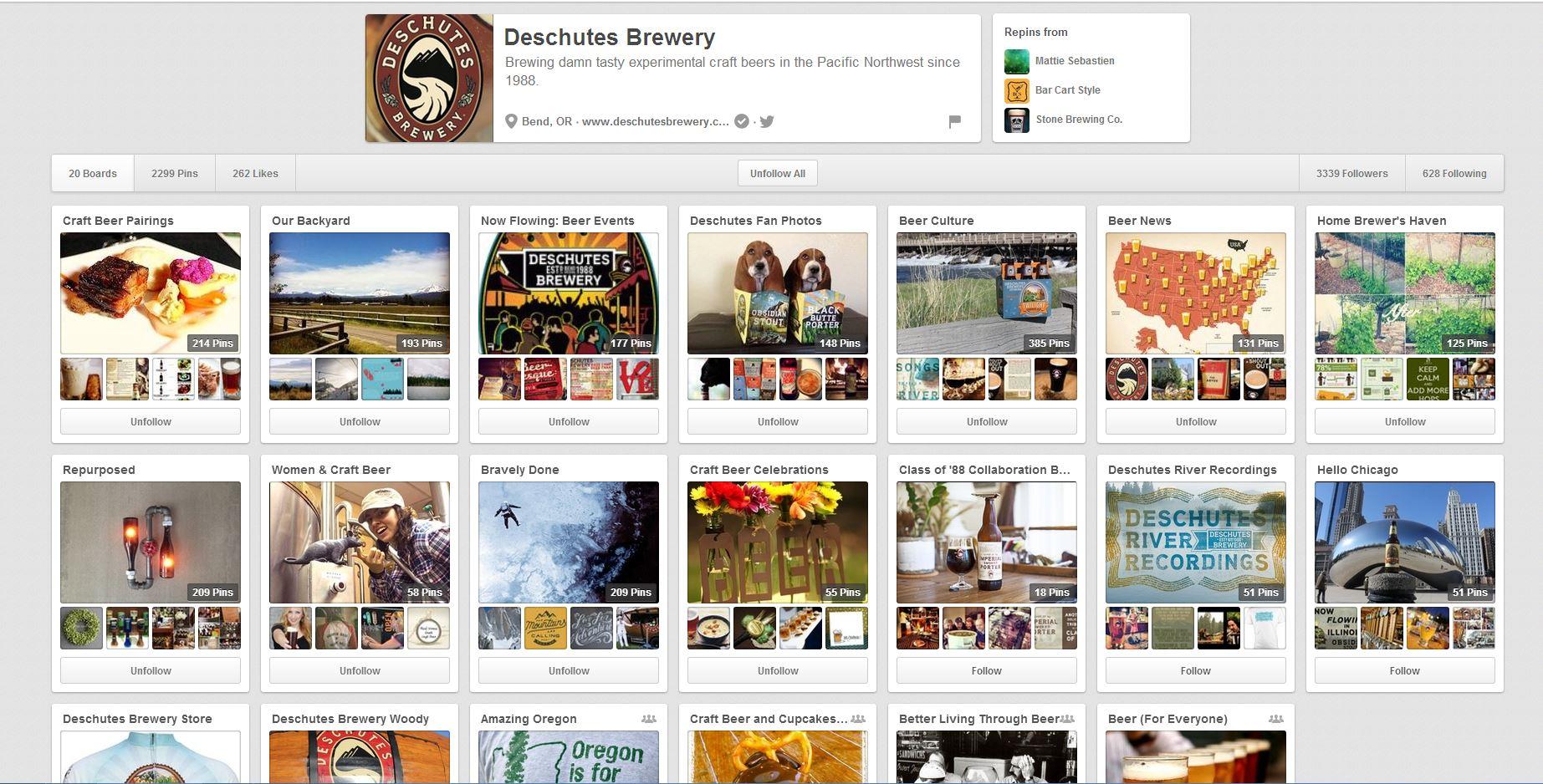1543x784 pixels.
Task: Open wreath thumbnail under Repurposed board
Action: (x=81, y=629)
